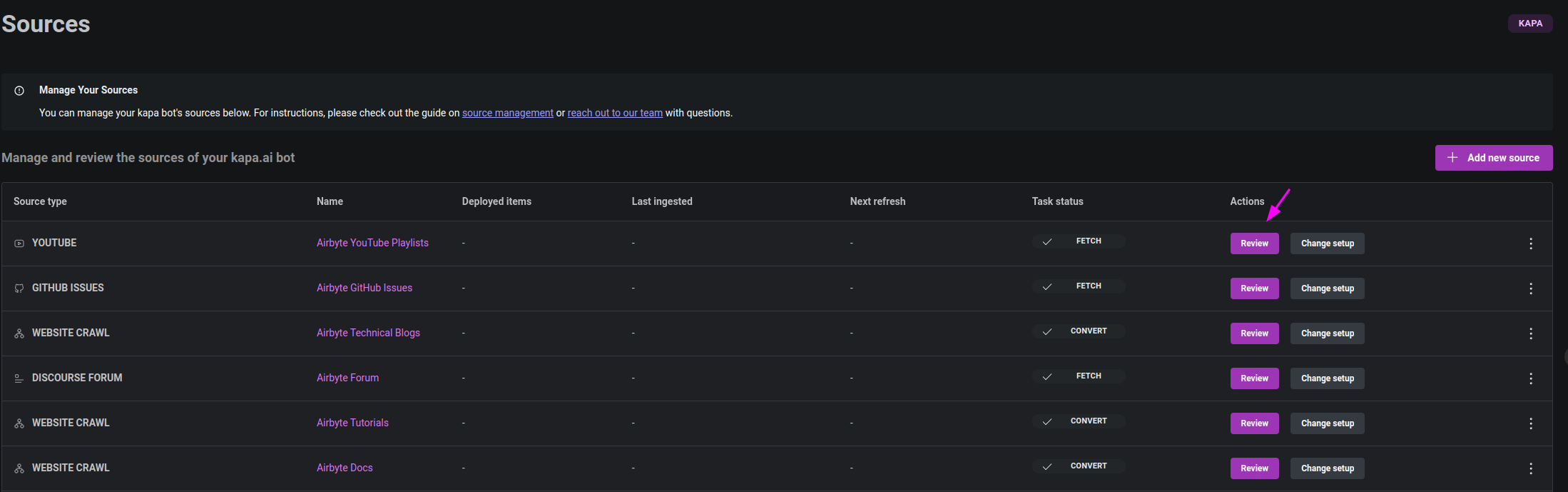Open more options for Airbyte YouTube Playlists

[x=1531, y=244]
